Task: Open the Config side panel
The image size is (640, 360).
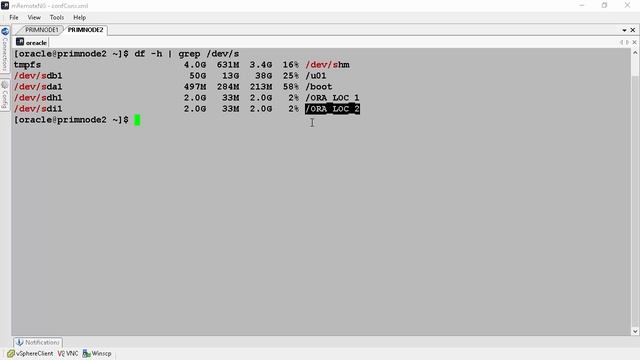Action: point(5,95)
